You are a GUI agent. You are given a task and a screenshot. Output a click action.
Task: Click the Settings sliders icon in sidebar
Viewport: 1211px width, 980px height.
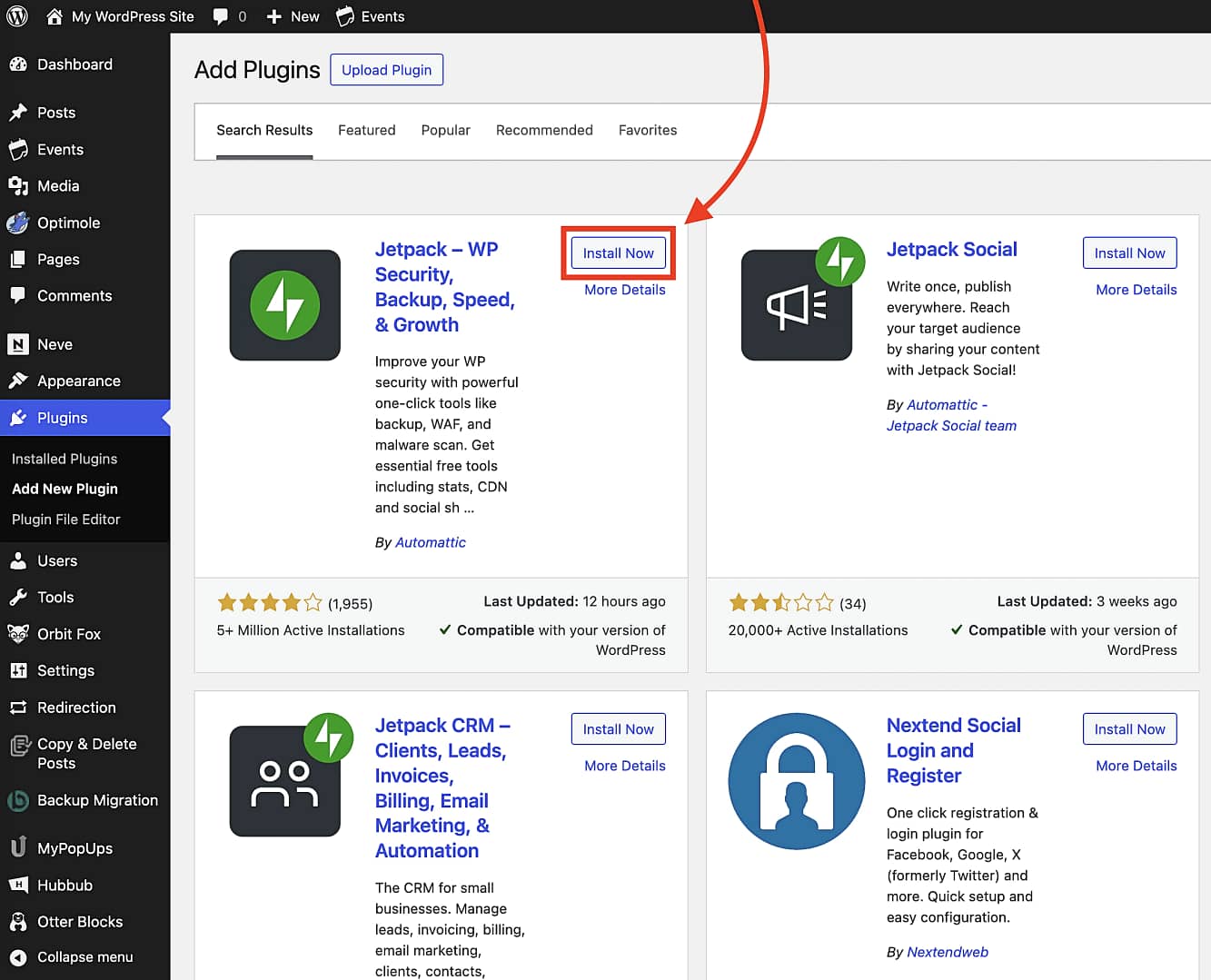click(x=18, y=670)
